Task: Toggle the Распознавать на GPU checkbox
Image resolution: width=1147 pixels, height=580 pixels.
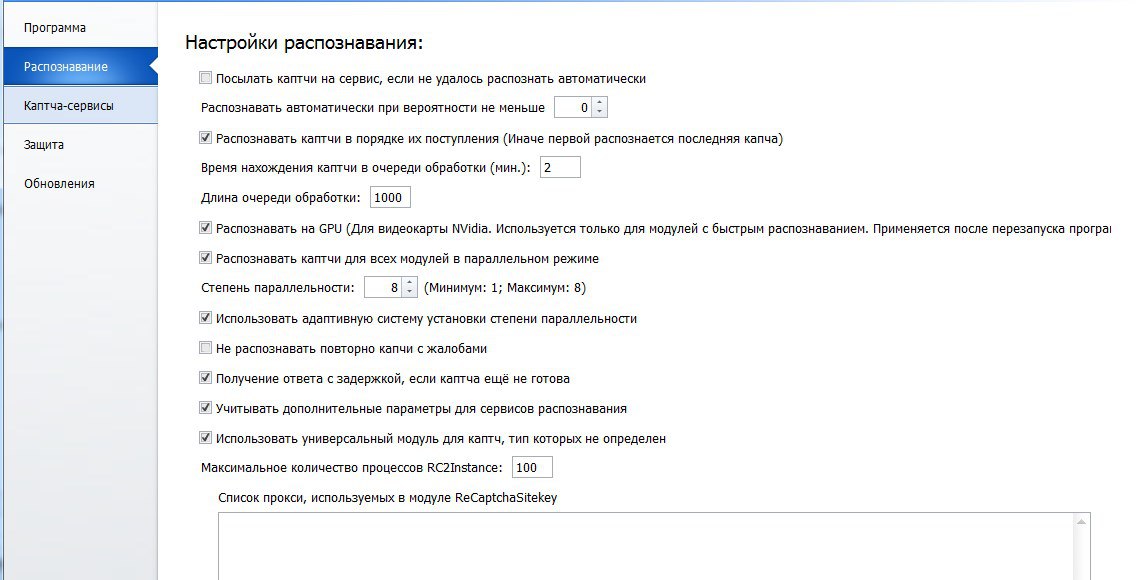Action: tap(206, 227)
